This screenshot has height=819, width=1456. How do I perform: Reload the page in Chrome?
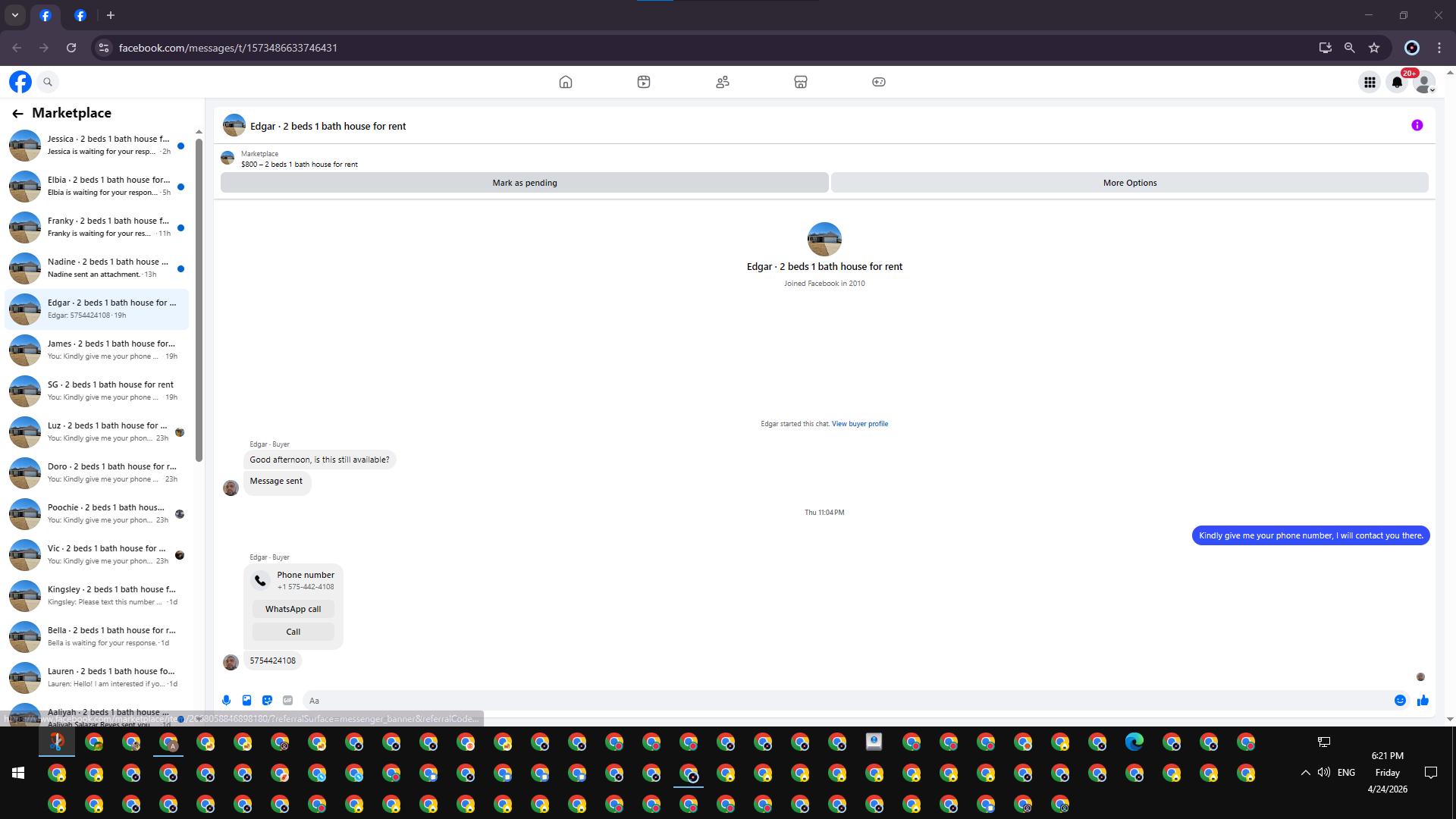[71, 48]
